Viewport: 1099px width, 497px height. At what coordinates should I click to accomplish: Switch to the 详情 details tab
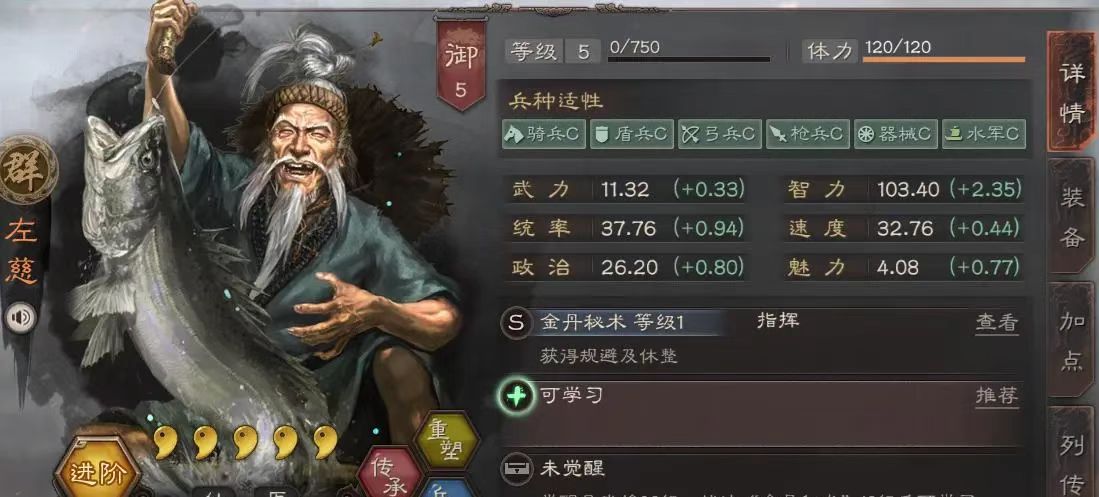[x=1072, y=91]
